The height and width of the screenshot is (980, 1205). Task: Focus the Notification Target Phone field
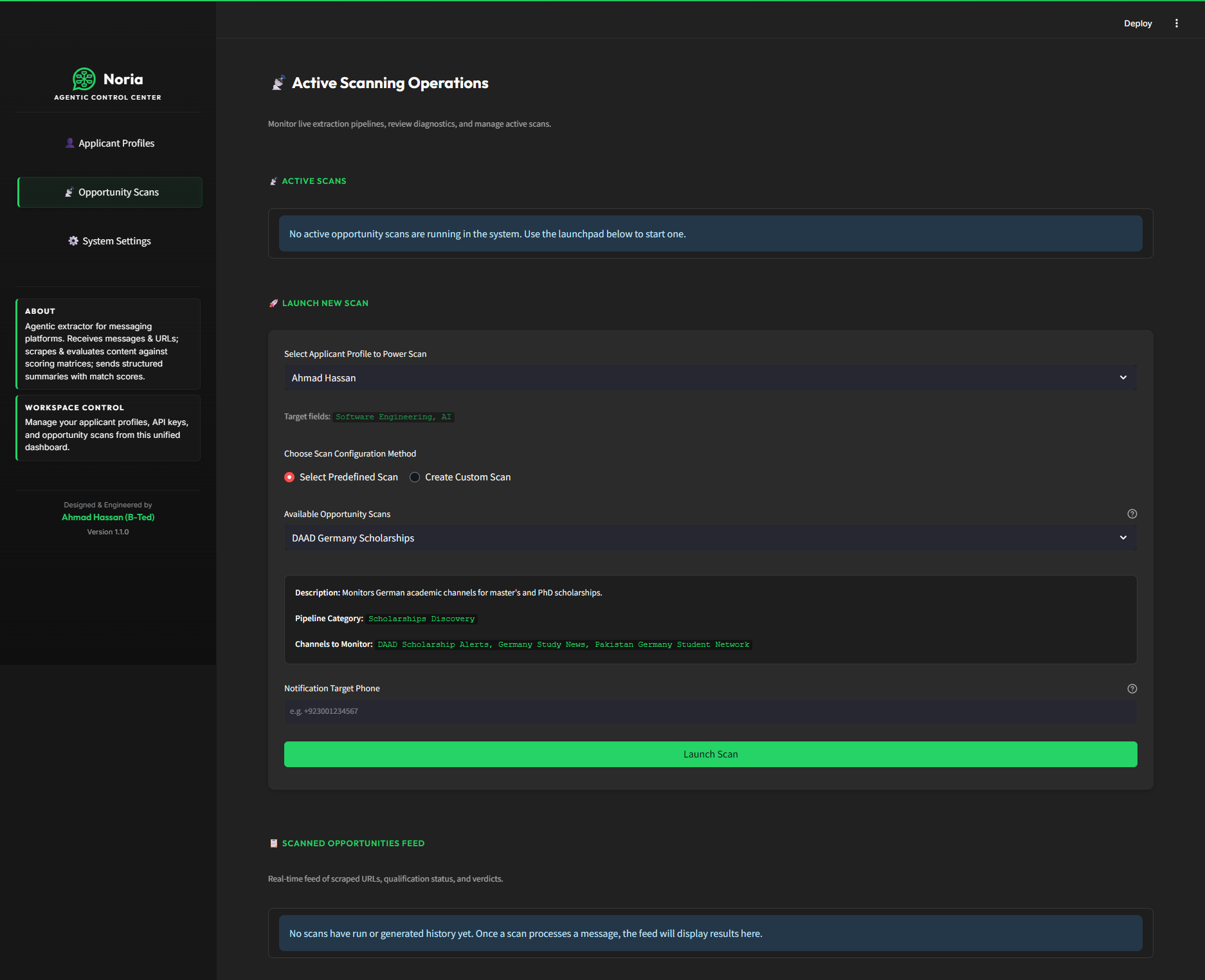click(x=711, y=711)
